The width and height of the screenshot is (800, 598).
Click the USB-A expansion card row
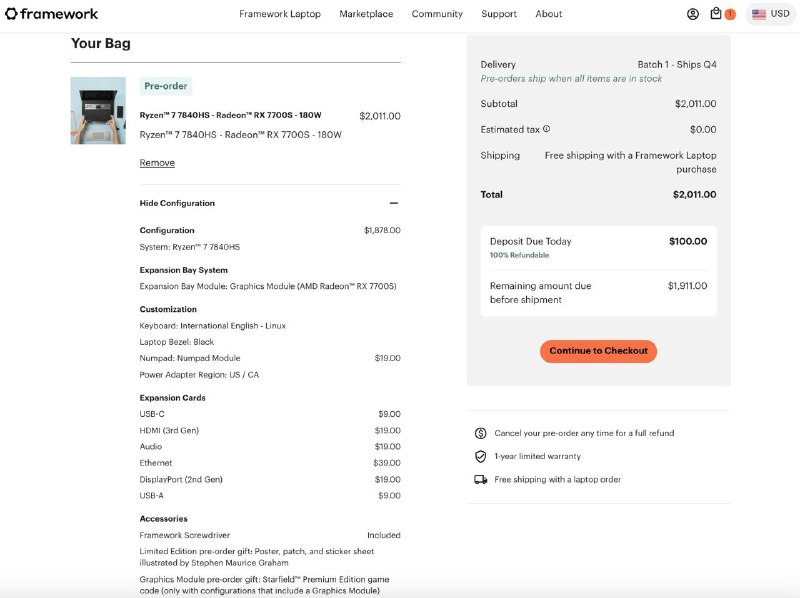tap(270, 495)
